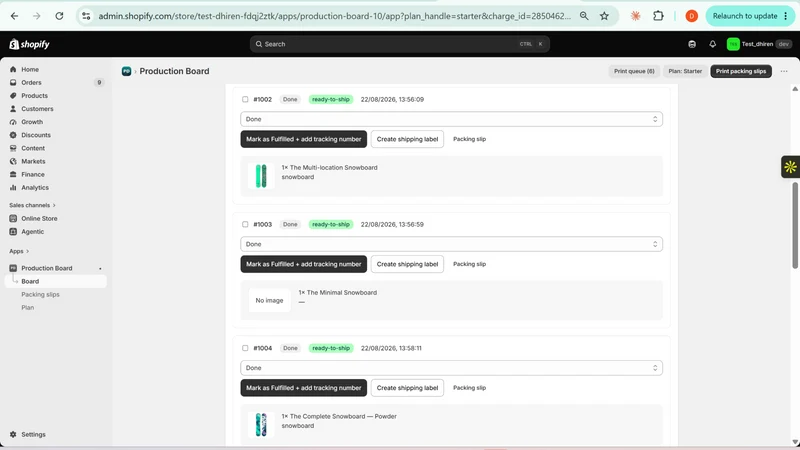
Task: Open Orders in sidebar
Action: coord(31,83)
